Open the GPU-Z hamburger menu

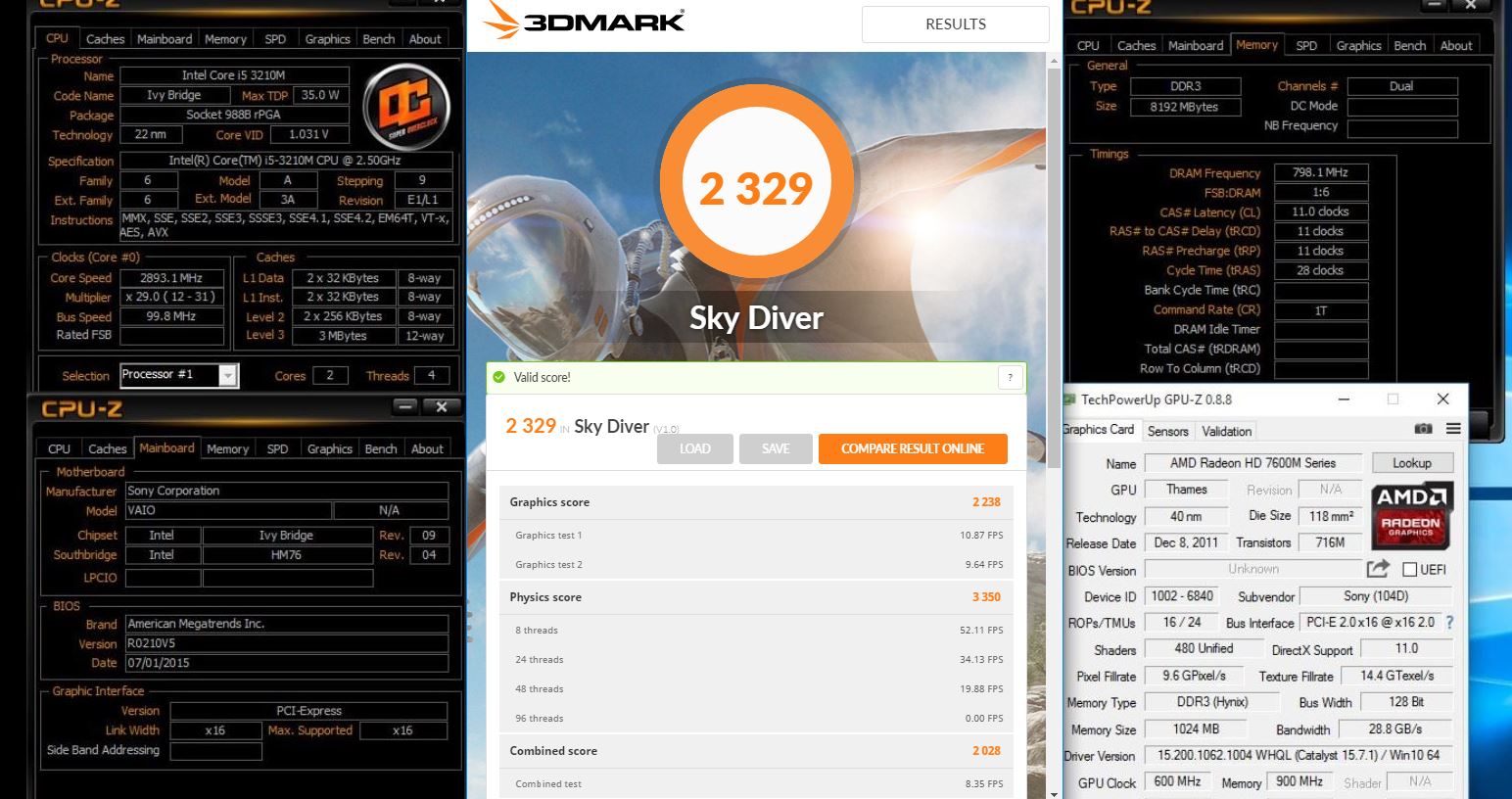[1453, 429]
